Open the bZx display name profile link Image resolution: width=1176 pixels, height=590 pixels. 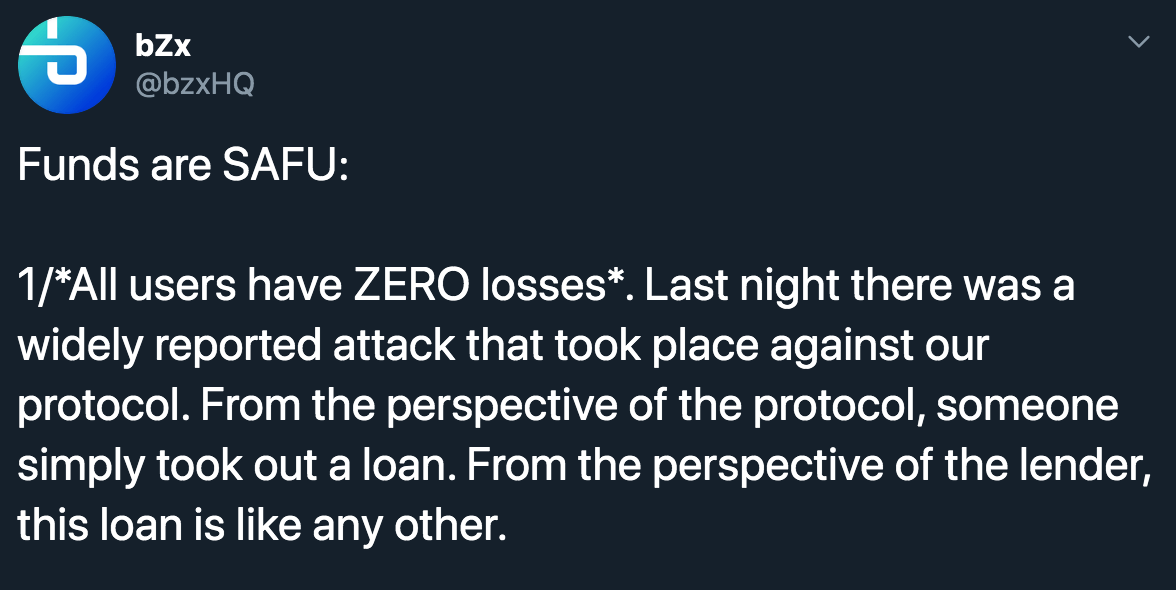tap(161, 44)
